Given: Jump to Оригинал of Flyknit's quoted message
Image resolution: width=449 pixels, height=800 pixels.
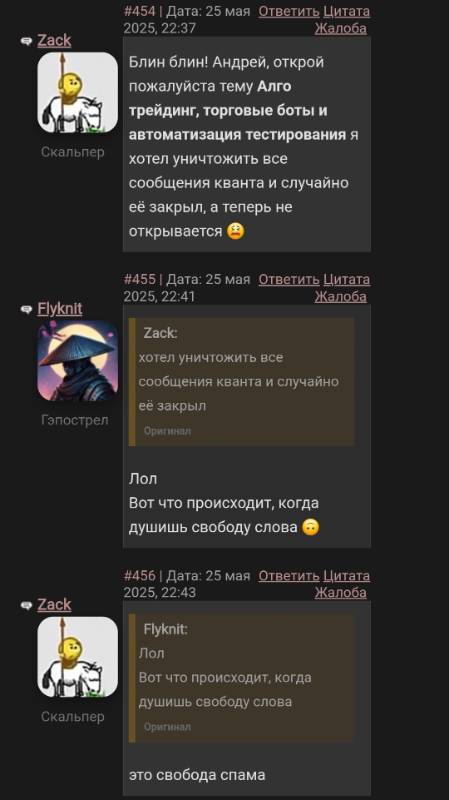Looking at the screenshot, I should coord(167,727).
